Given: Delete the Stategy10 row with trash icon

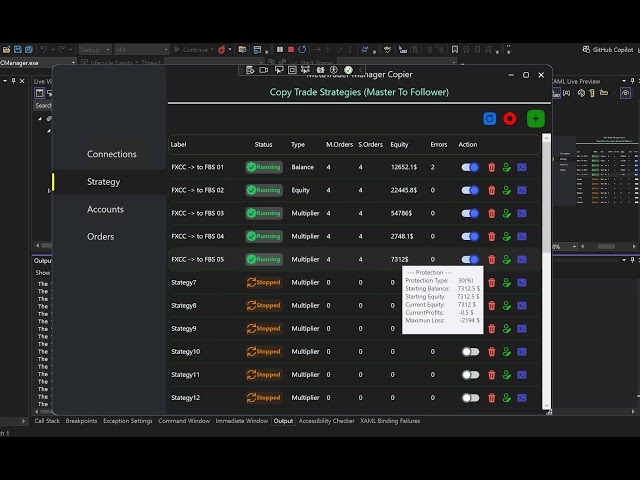Looking at the screenshot, I should [x=491, y=352].
